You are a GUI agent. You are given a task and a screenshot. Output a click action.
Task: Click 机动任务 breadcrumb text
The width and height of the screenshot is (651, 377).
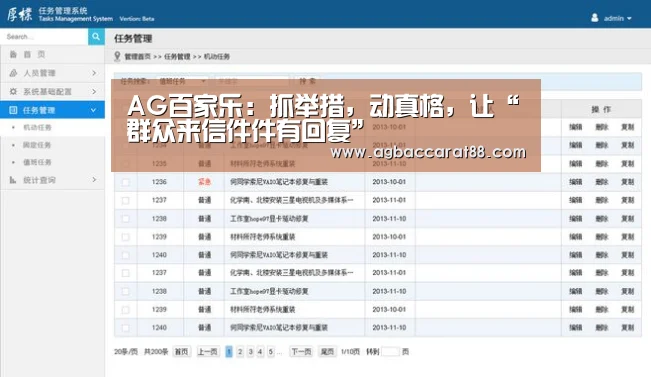217,56
